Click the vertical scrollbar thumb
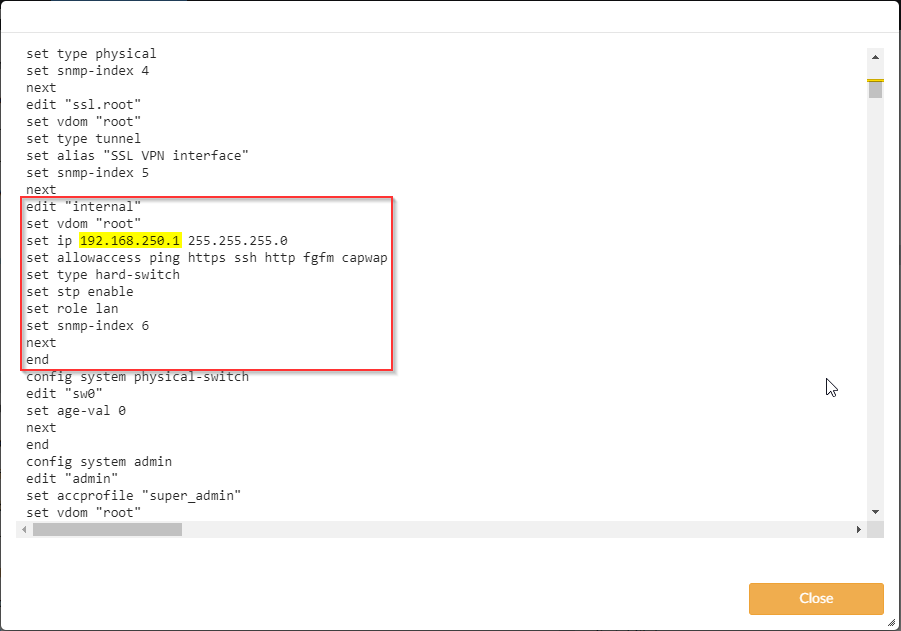The height and width of the screenshot is (631, 901). [875, 89]
